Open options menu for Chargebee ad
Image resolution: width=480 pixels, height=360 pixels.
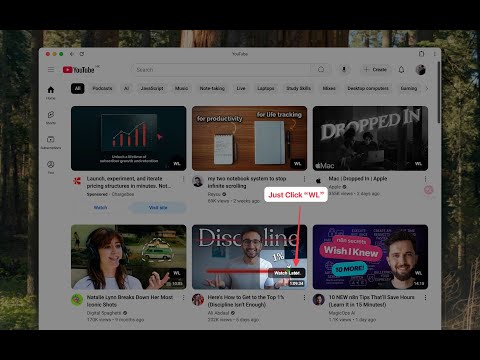(183, 179)
